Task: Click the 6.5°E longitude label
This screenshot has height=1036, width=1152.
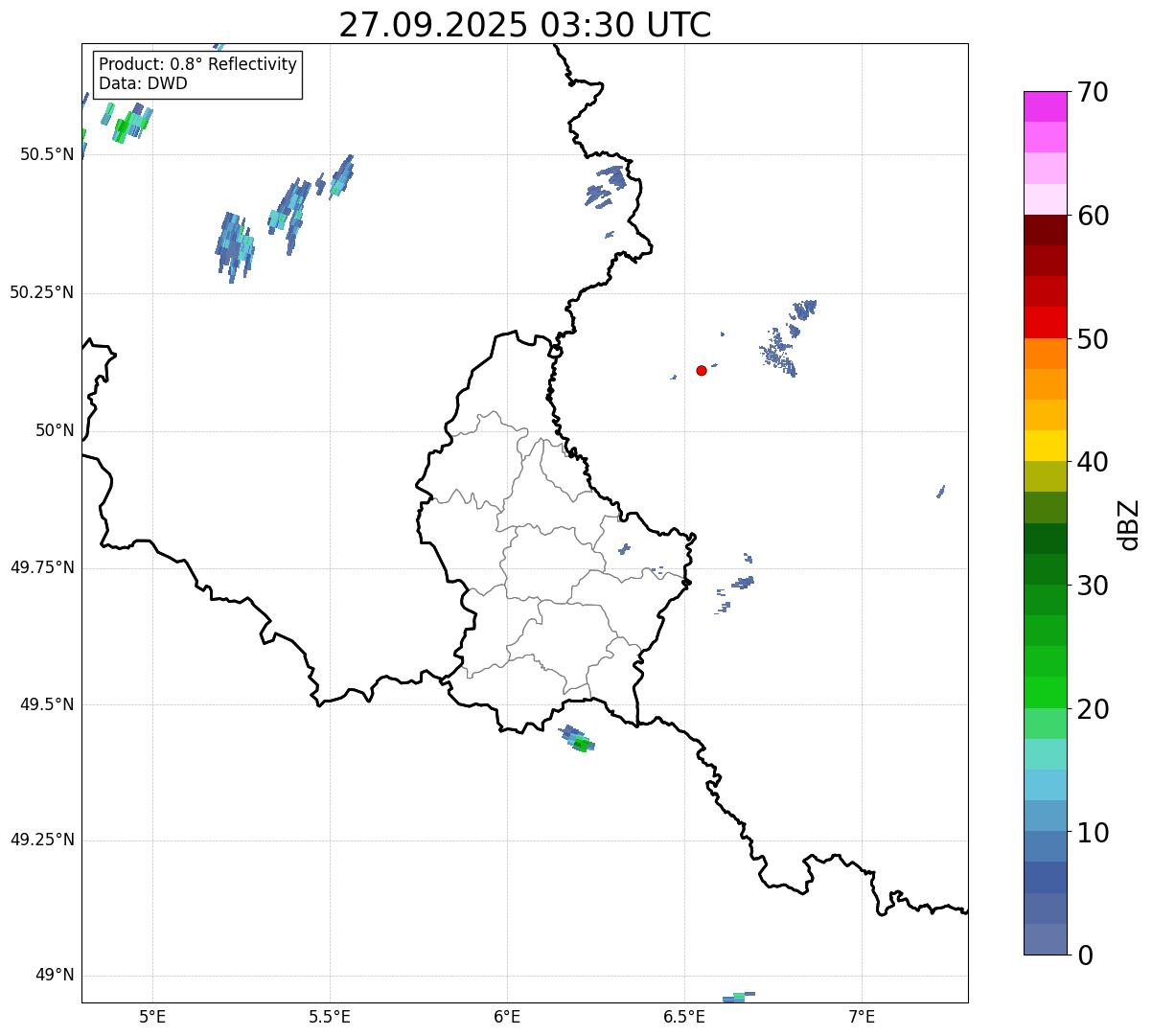Action: click(684, 1017)
